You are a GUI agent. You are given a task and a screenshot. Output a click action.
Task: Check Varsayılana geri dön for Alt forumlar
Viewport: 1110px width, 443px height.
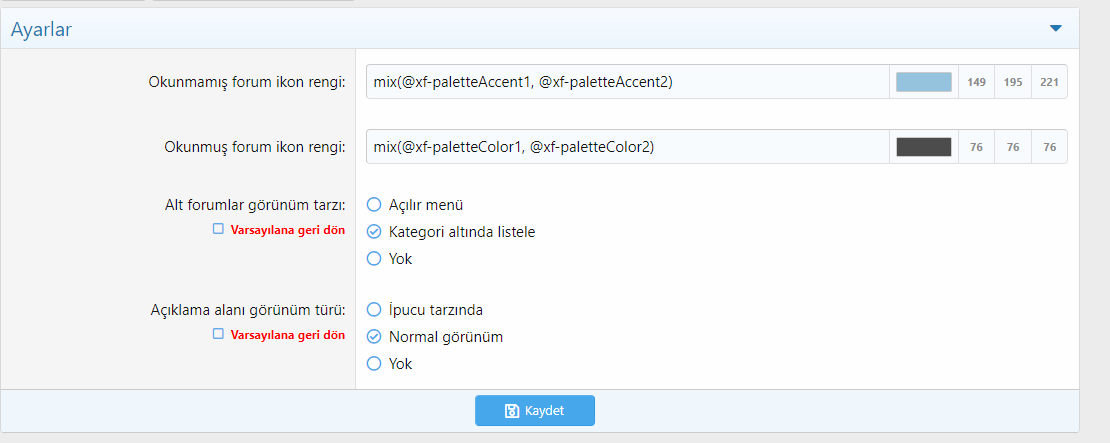point(219,229)
